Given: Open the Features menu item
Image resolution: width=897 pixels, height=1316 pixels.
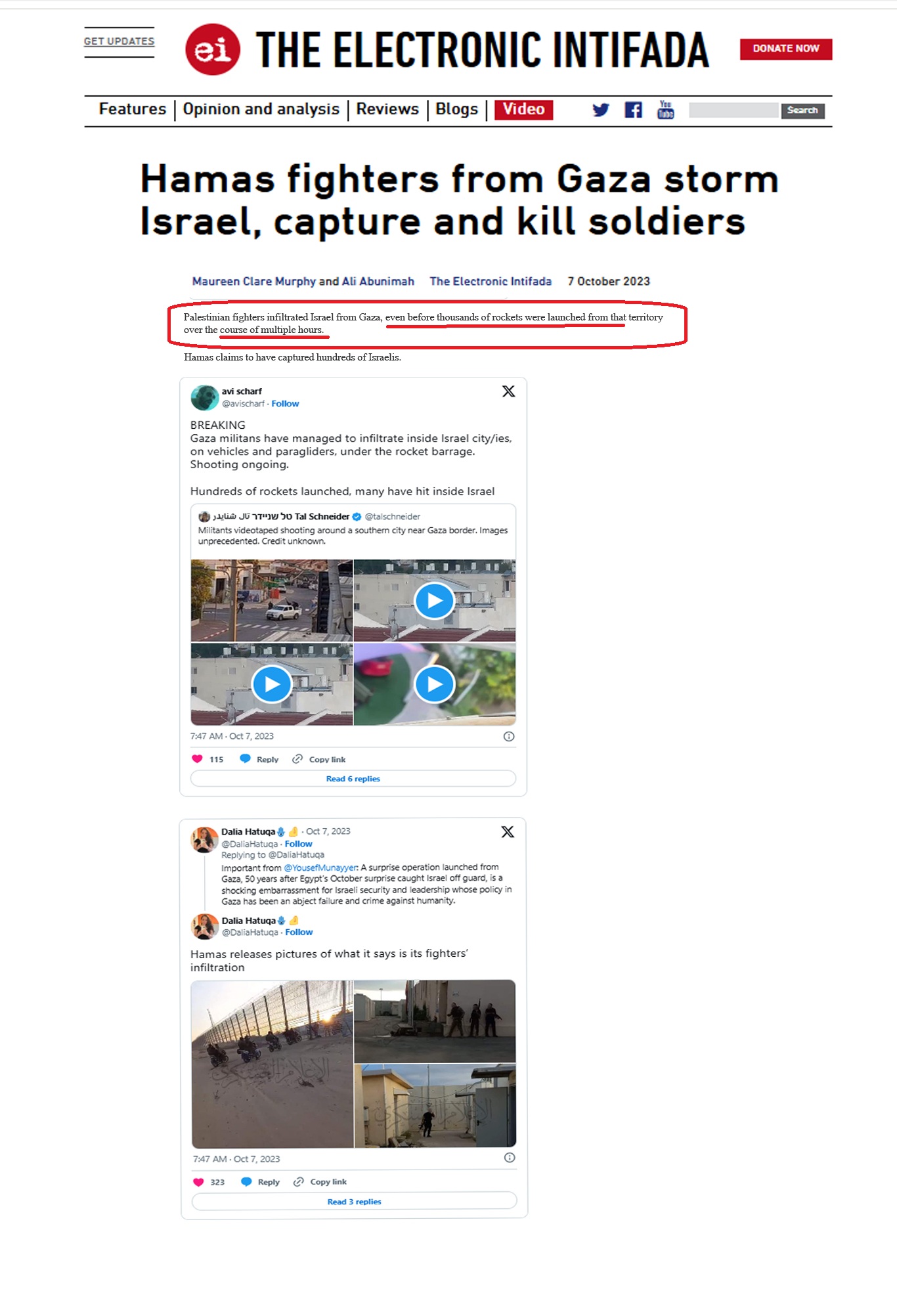Looking at the screenshot, I should 133,109.
